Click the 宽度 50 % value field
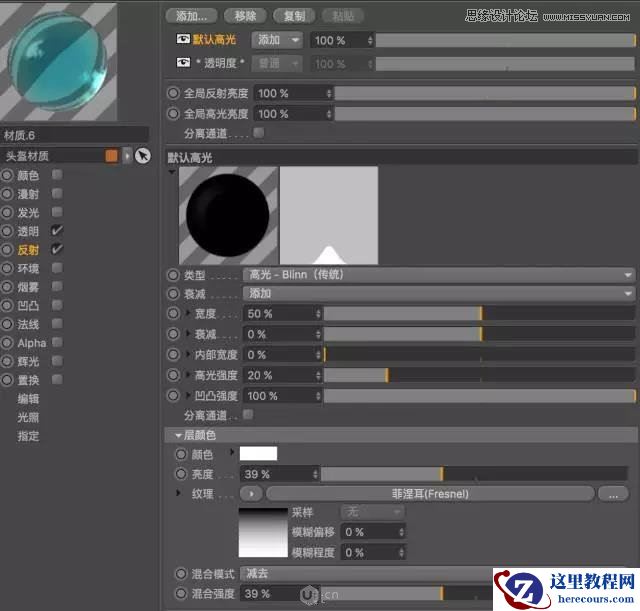The width and height of the screenshot is (640, 611). coord(282,313)
